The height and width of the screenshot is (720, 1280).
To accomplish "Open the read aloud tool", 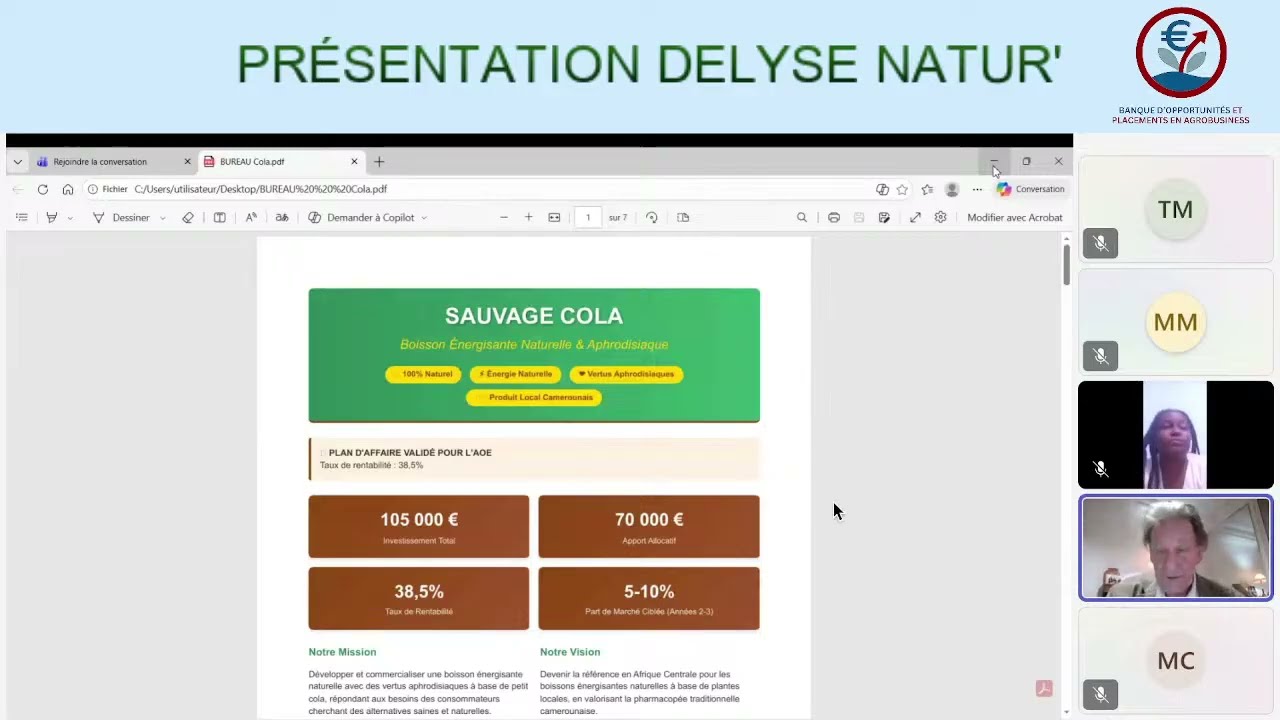I will (x=251, y=217).
